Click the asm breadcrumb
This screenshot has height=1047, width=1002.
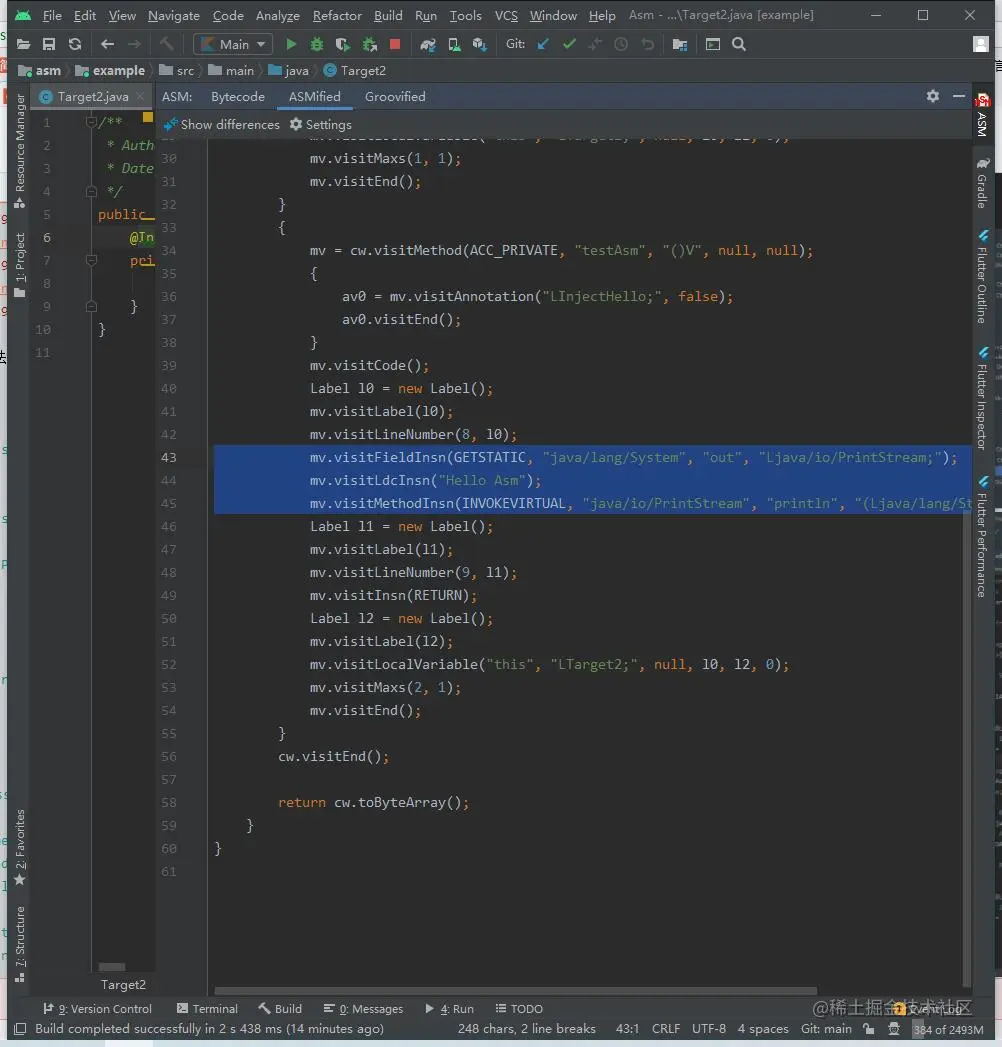tap(39, 71)
